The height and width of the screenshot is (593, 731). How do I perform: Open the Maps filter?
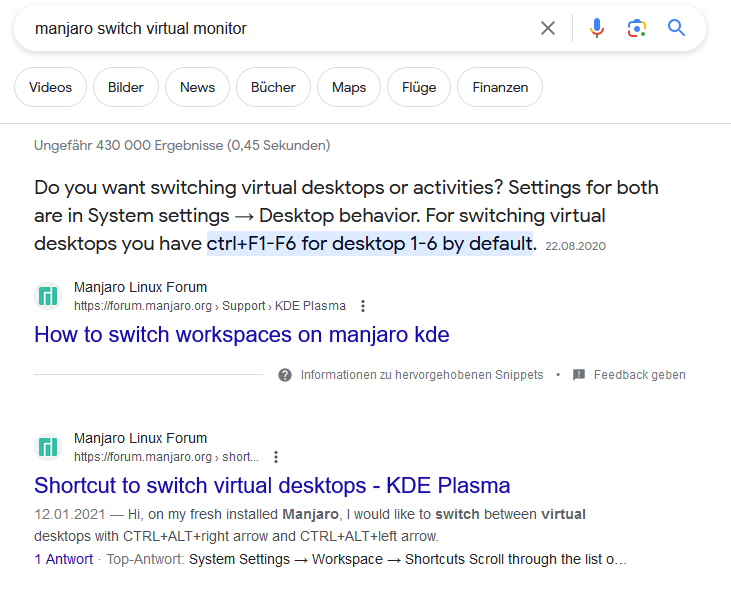(349, 87)
